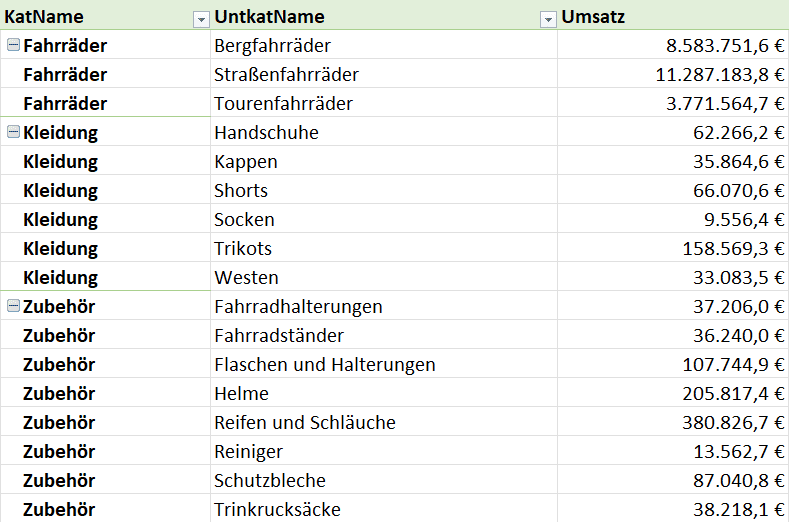
Task: Open the KatName filter dropdown
Action: (x=200, y=18)
